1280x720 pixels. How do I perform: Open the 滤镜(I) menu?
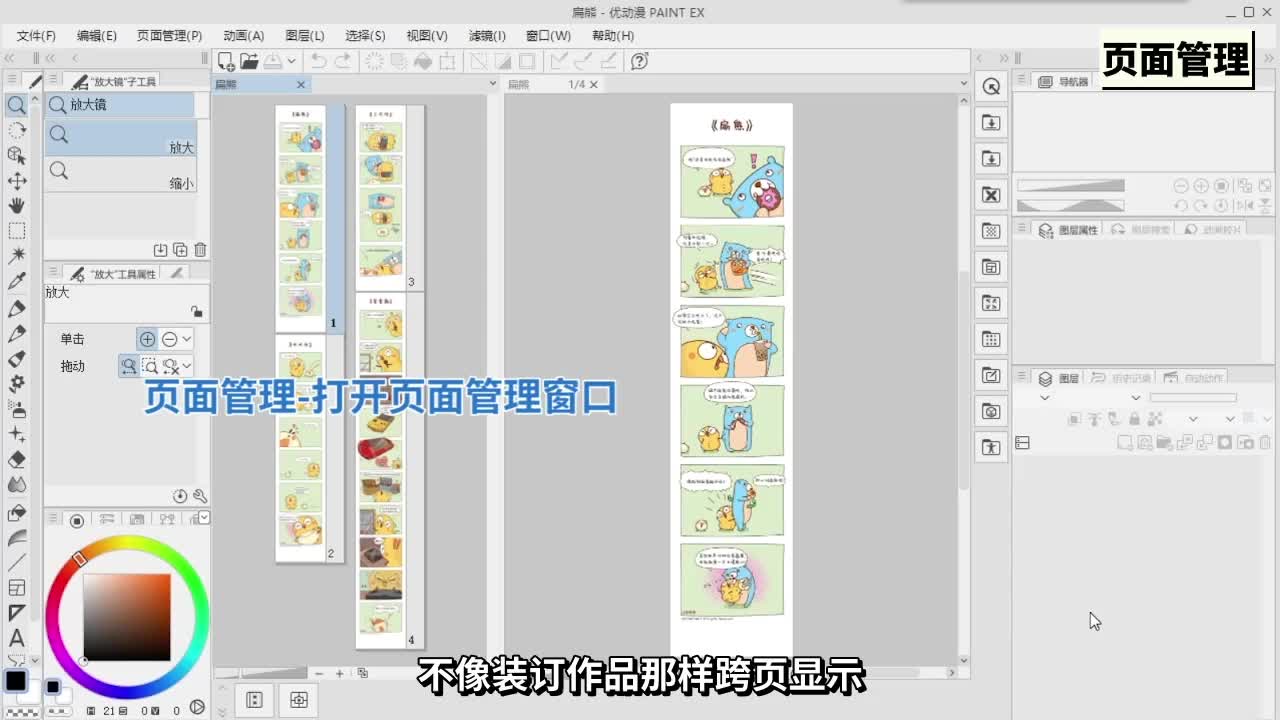click(x=487, y=35)
